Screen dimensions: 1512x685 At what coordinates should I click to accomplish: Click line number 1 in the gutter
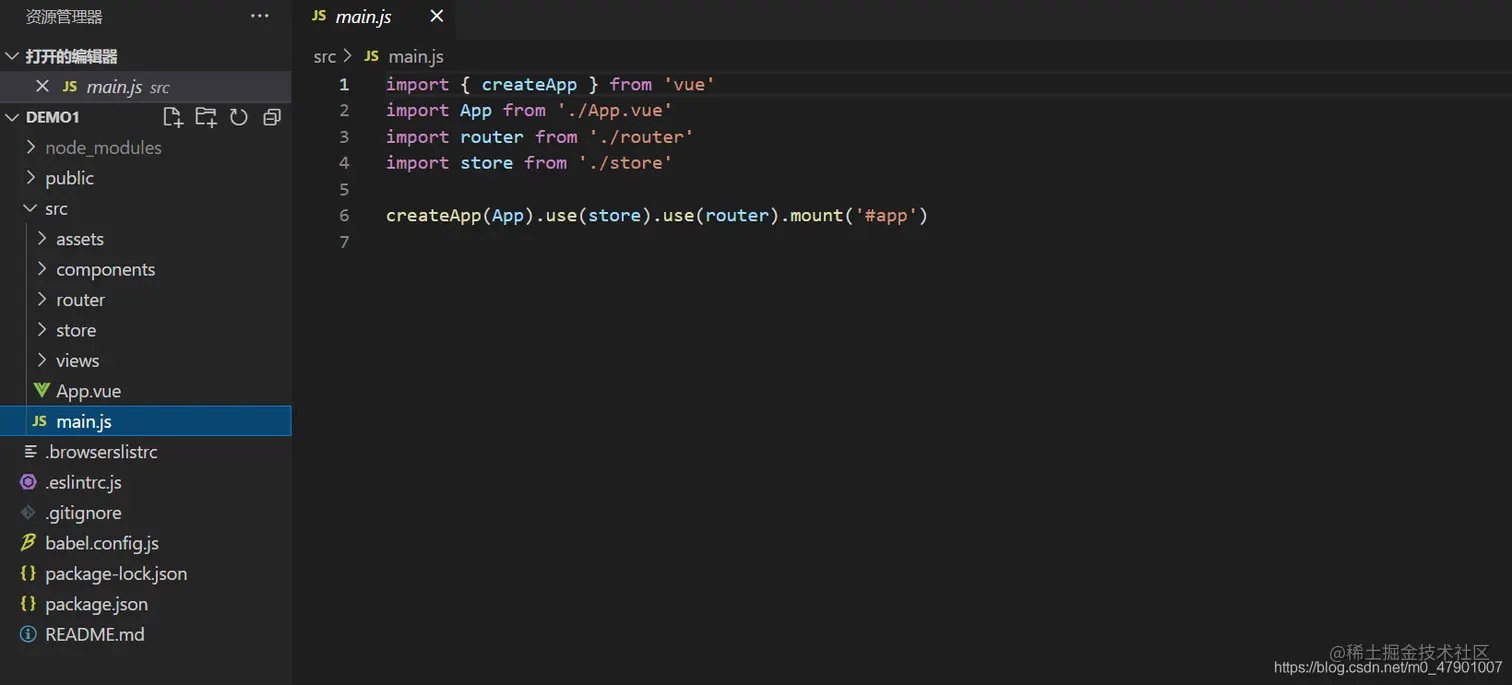point(344,84)
